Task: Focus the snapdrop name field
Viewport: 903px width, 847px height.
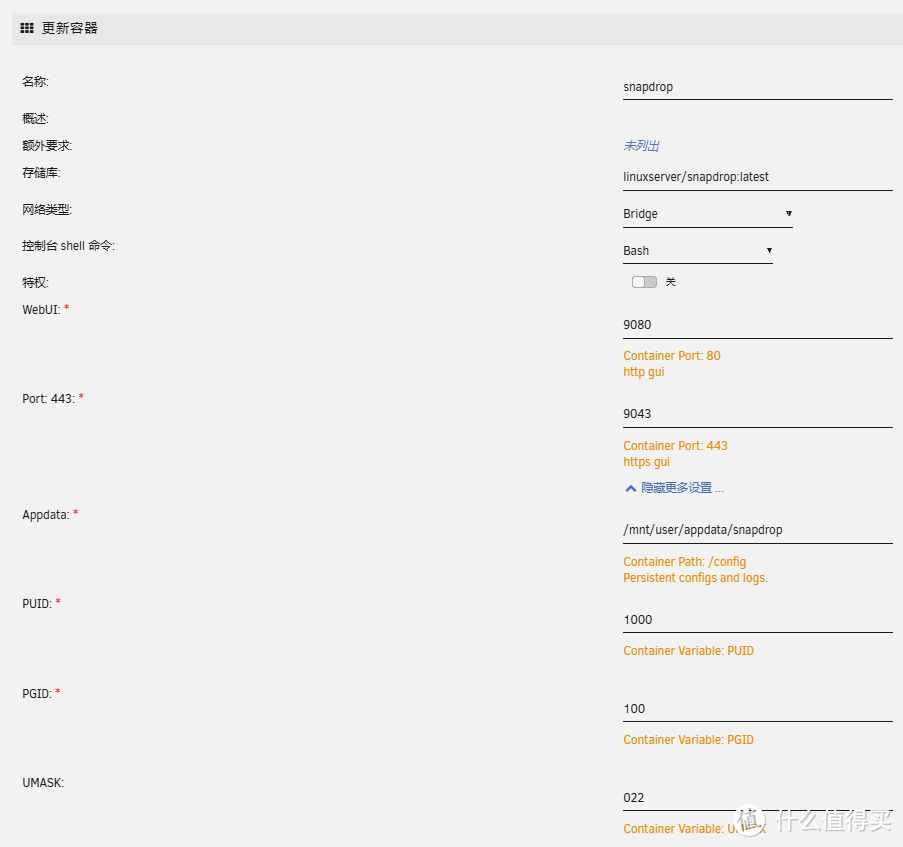Action: [757, 87]
